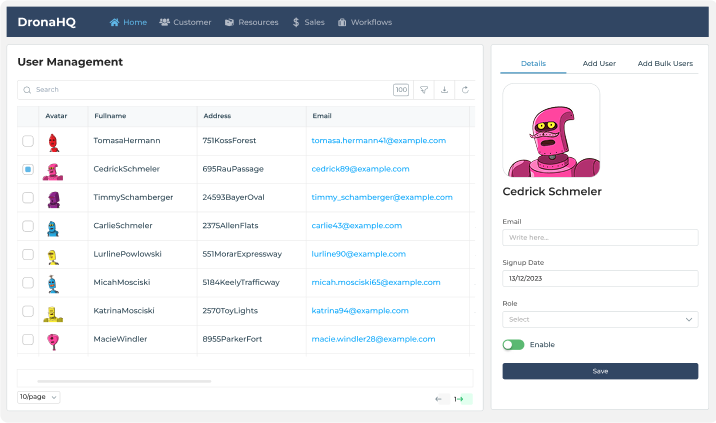Click the 100 records count badge
The image size is (716, 423).
pyautogui.click(x=401, y=90)
